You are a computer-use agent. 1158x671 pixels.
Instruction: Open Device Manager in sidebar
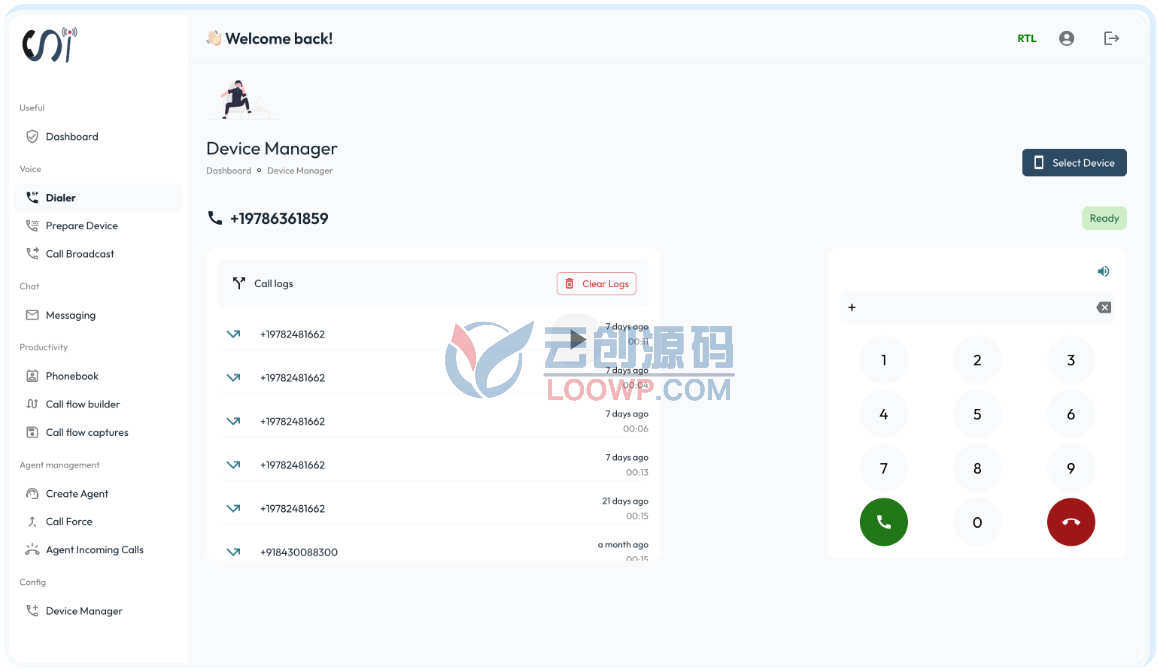[97, 611]
